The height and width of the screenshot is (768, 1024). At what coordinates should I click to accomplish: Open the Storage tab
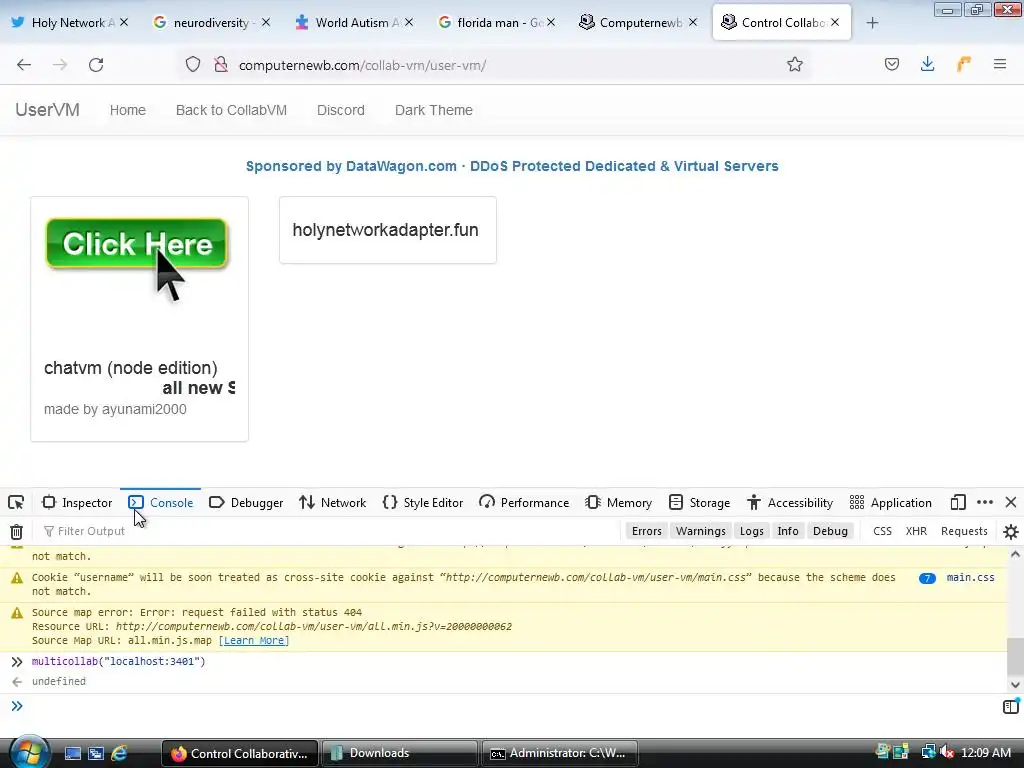699,502
